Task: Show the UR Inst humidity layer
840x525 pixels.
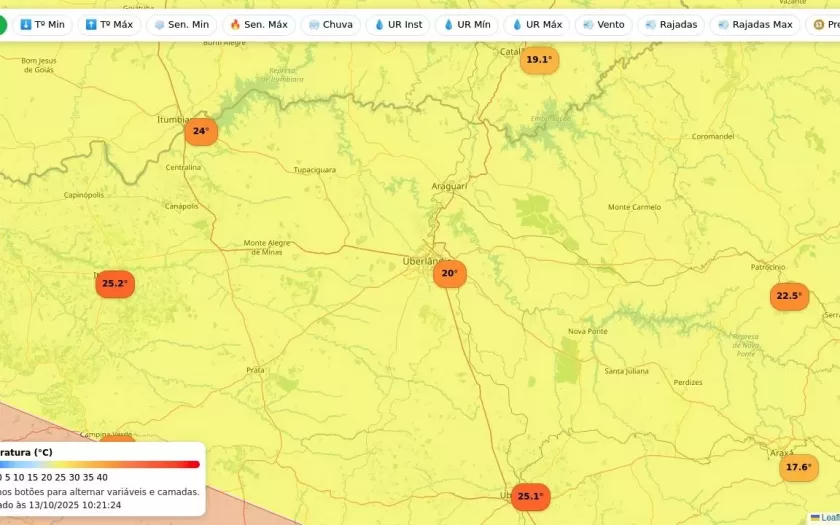Action: point(398,24)
